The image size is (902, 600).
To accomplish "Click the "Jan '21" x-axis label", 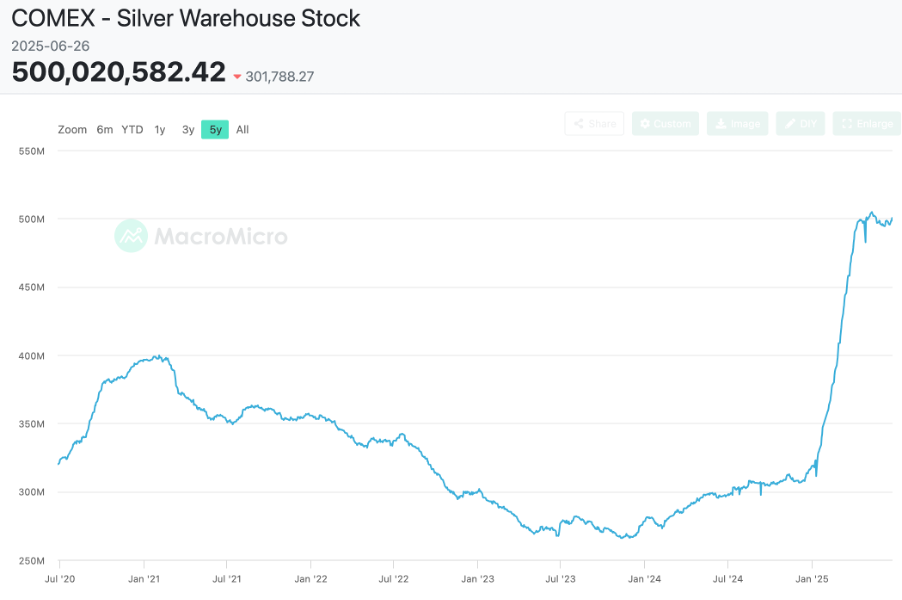I will point(144,579).
